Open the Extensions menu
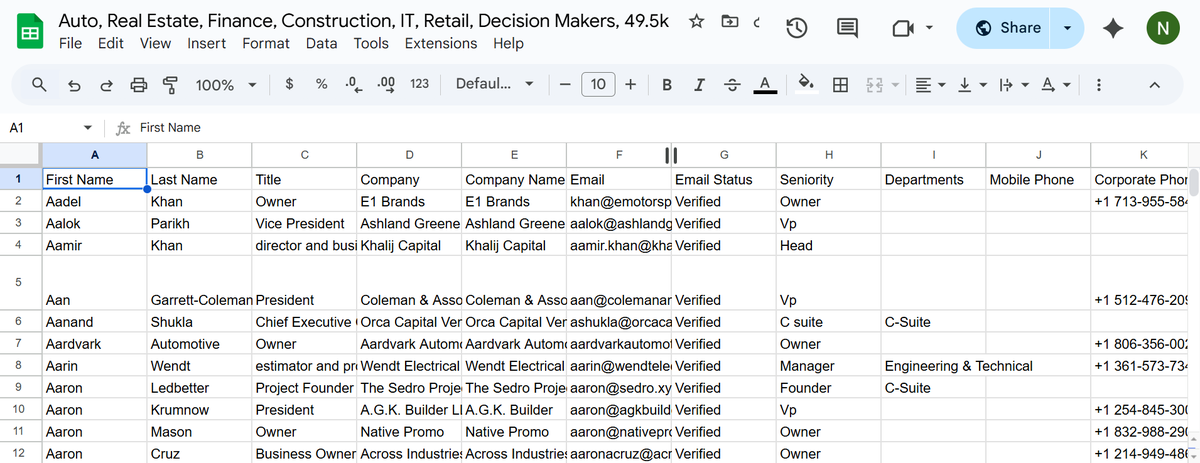Viewport: 1200px width, 463px height. coord(441,43)
